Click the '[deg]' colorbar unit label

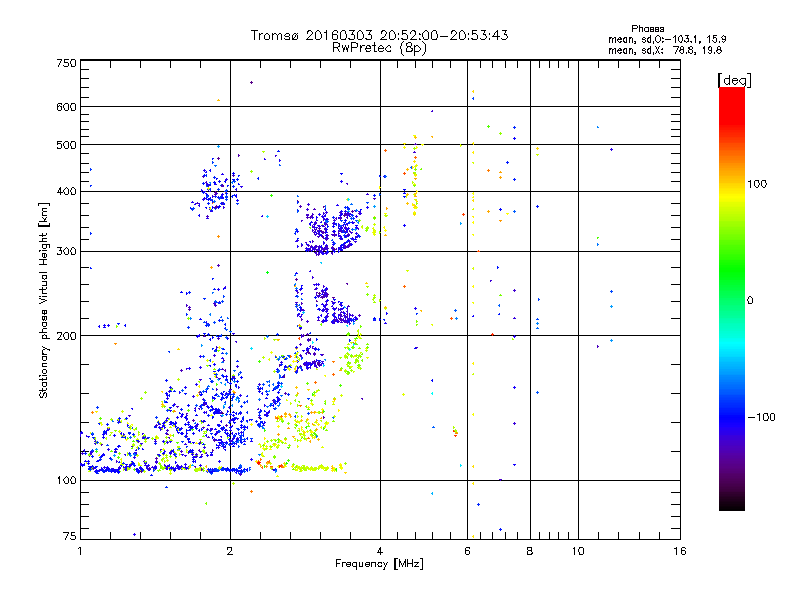pos(734,80)
